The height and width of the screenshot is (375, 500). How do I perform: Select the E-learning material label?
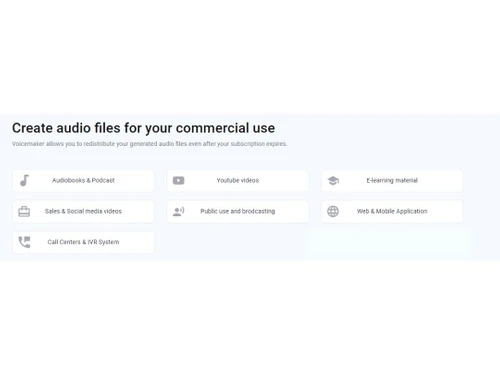[392, 180]
